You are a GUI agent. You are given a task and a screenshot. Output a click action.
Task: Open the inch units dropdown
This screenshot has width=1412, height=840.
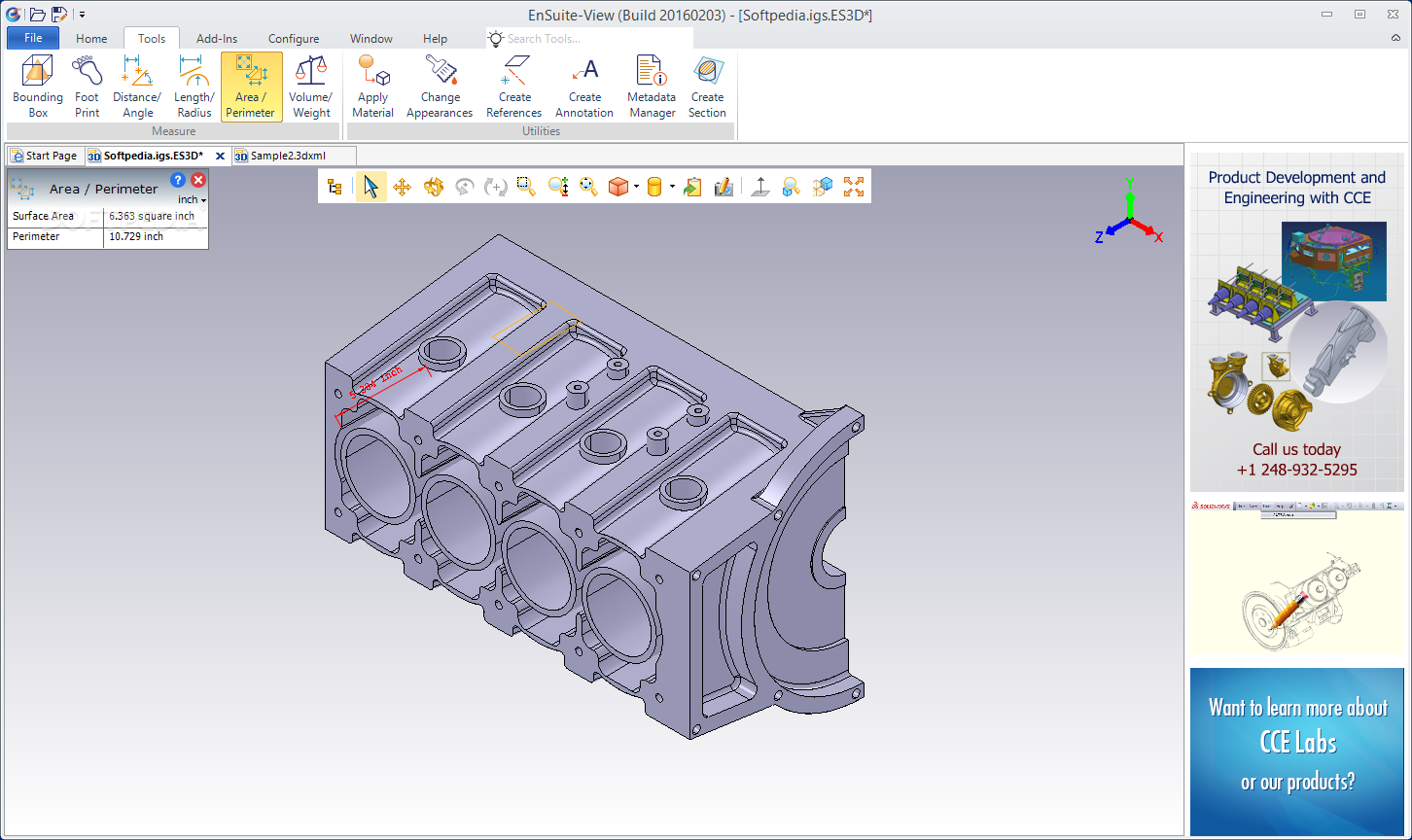click(193, 199)
